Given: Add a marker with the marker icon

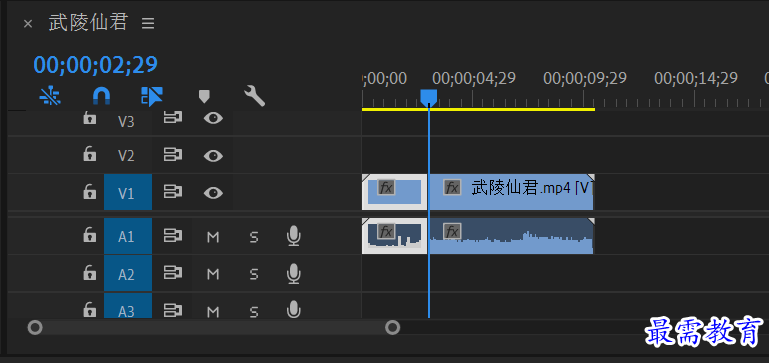Looking at the screenshot, I should [x=204, y=96].
